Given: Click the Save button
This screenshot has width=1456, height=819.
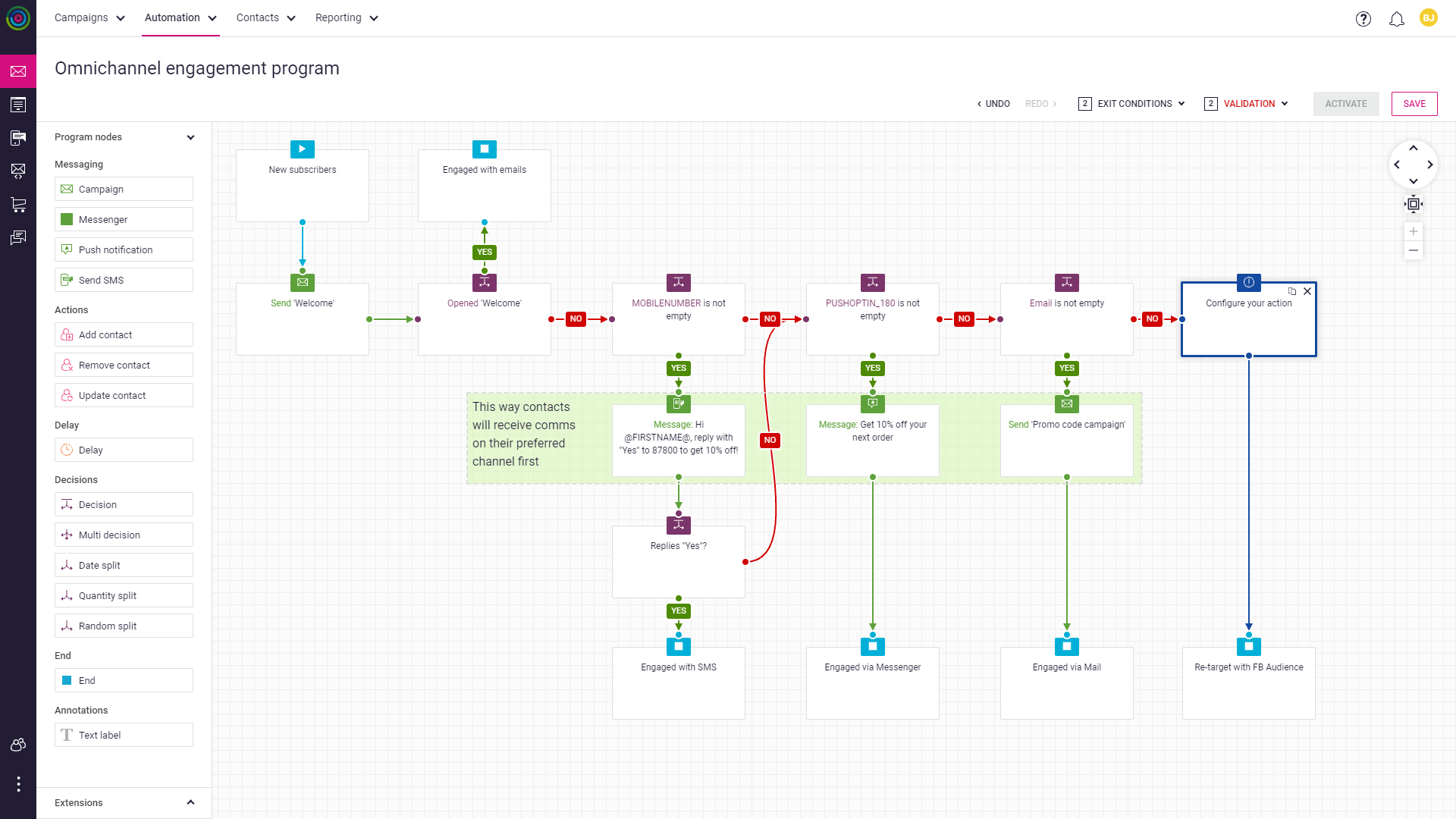Looking at the screenshot, I should click(x=1414, y=104).
